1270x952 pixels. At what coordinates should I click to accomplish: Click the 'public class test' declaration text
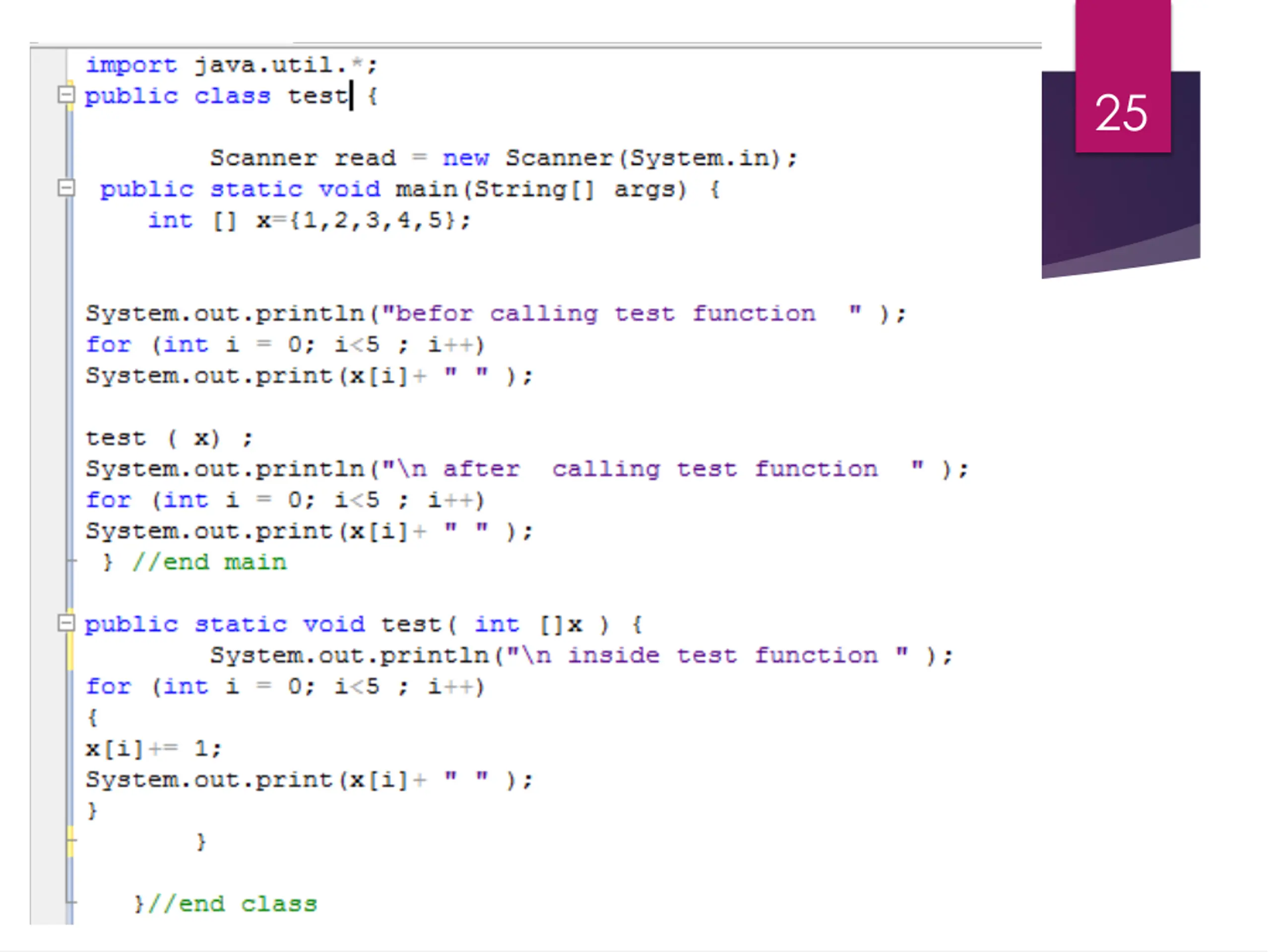click(231, 96)
